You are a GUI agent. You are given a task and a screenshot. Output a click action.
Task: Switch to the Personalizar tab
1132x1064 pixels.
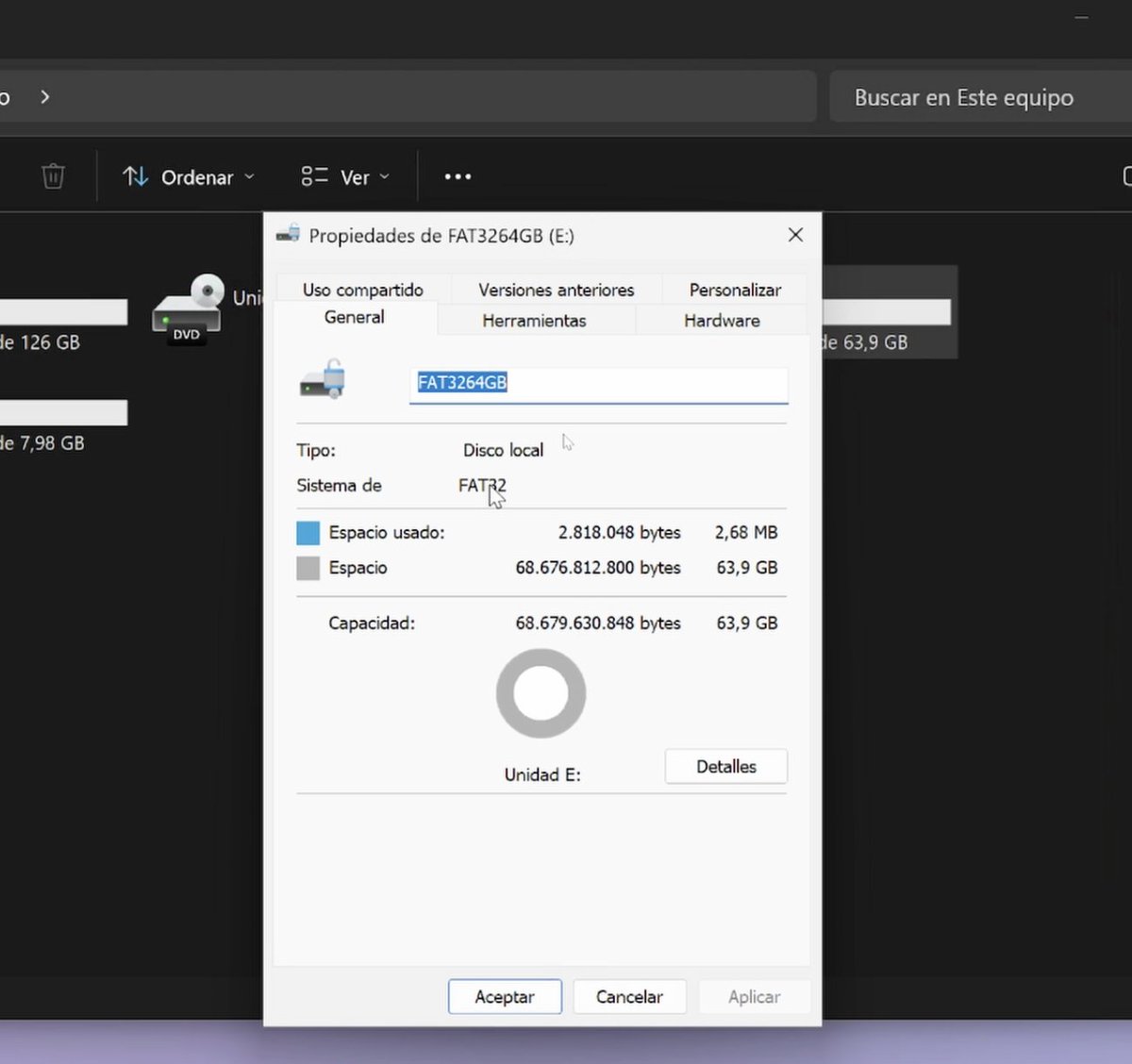pyautogui.click(x=735, y=290)
